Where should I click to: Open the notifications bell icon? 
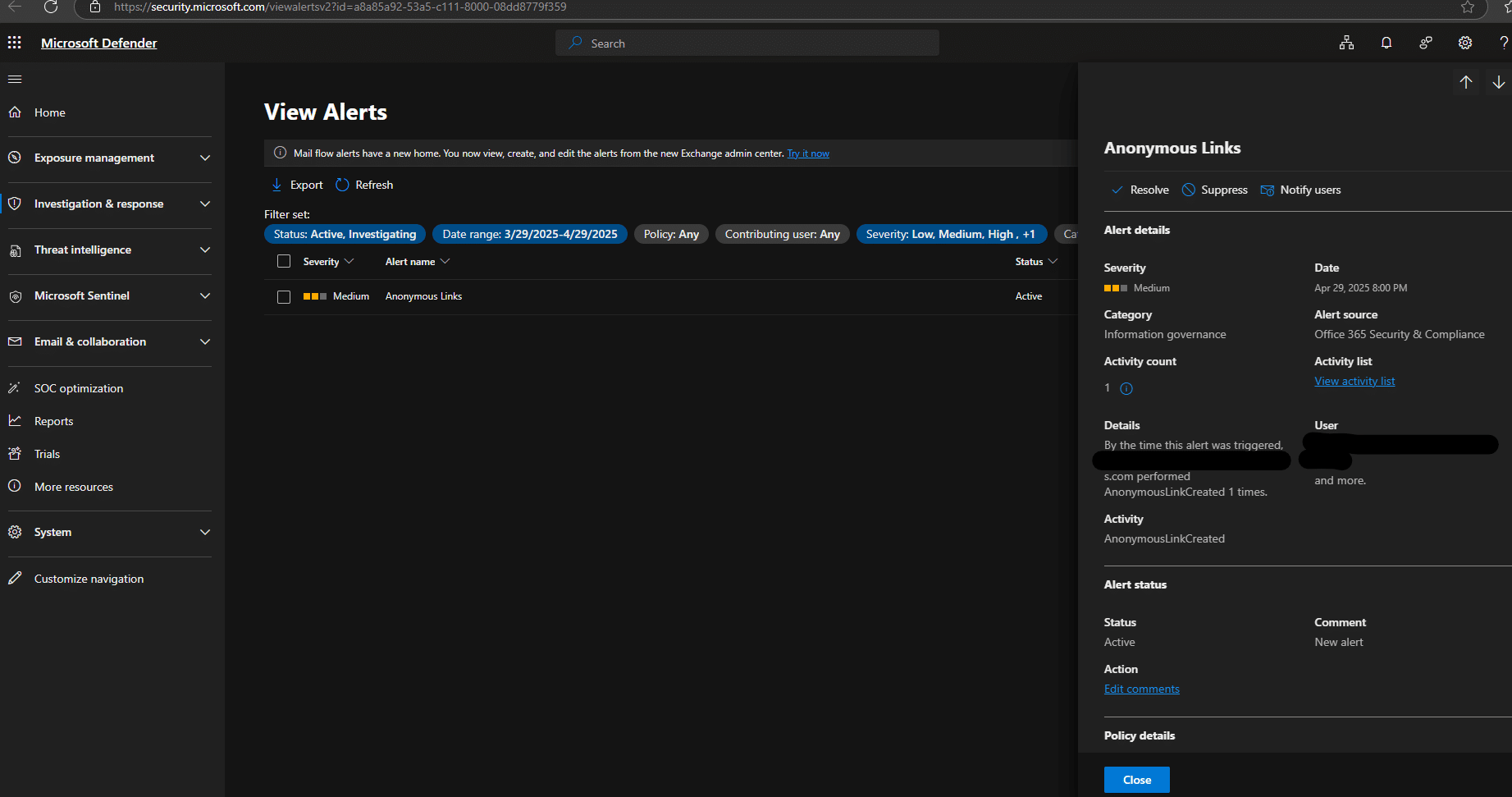[1386, 43]
